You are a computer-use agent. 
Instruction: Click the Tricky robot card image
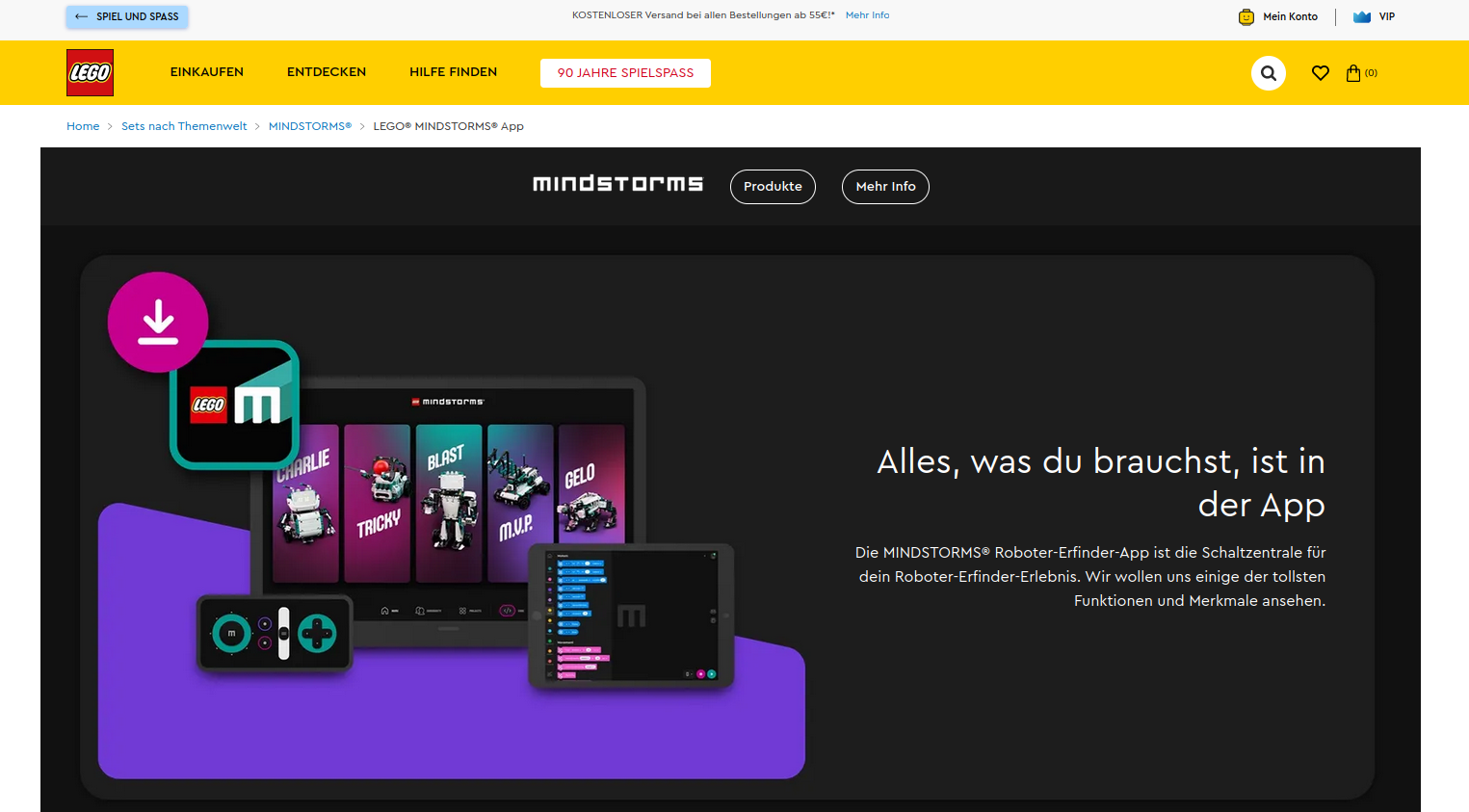coord(378,504)
